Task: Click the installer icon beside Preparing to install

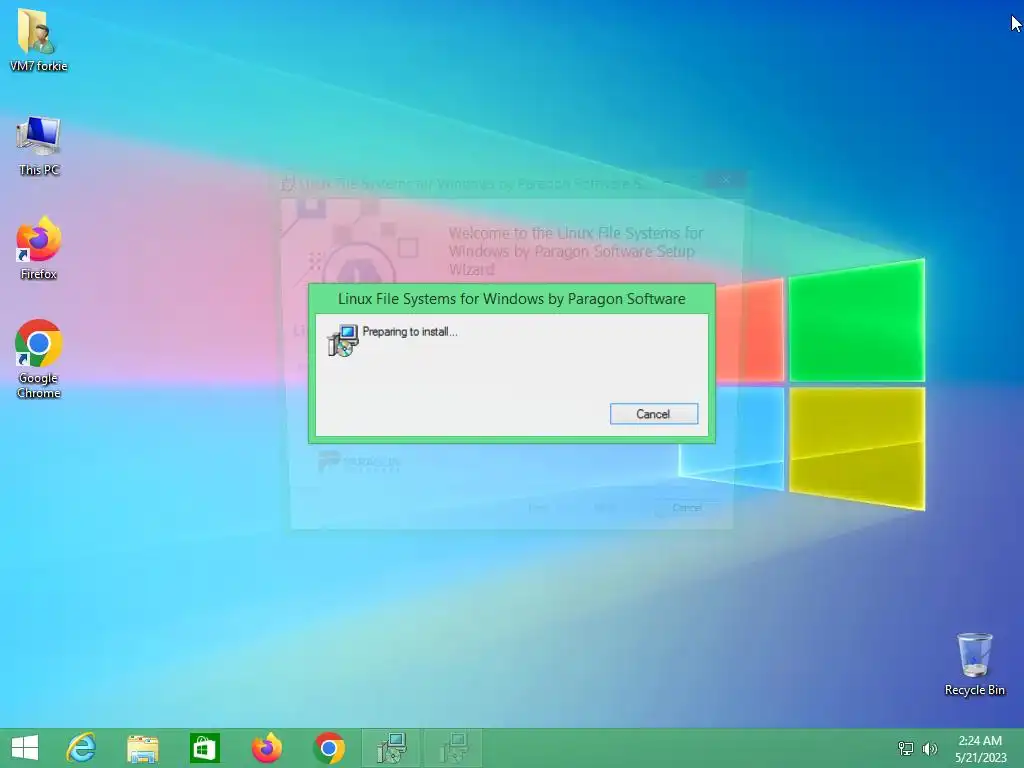Action: click(343, 340)
